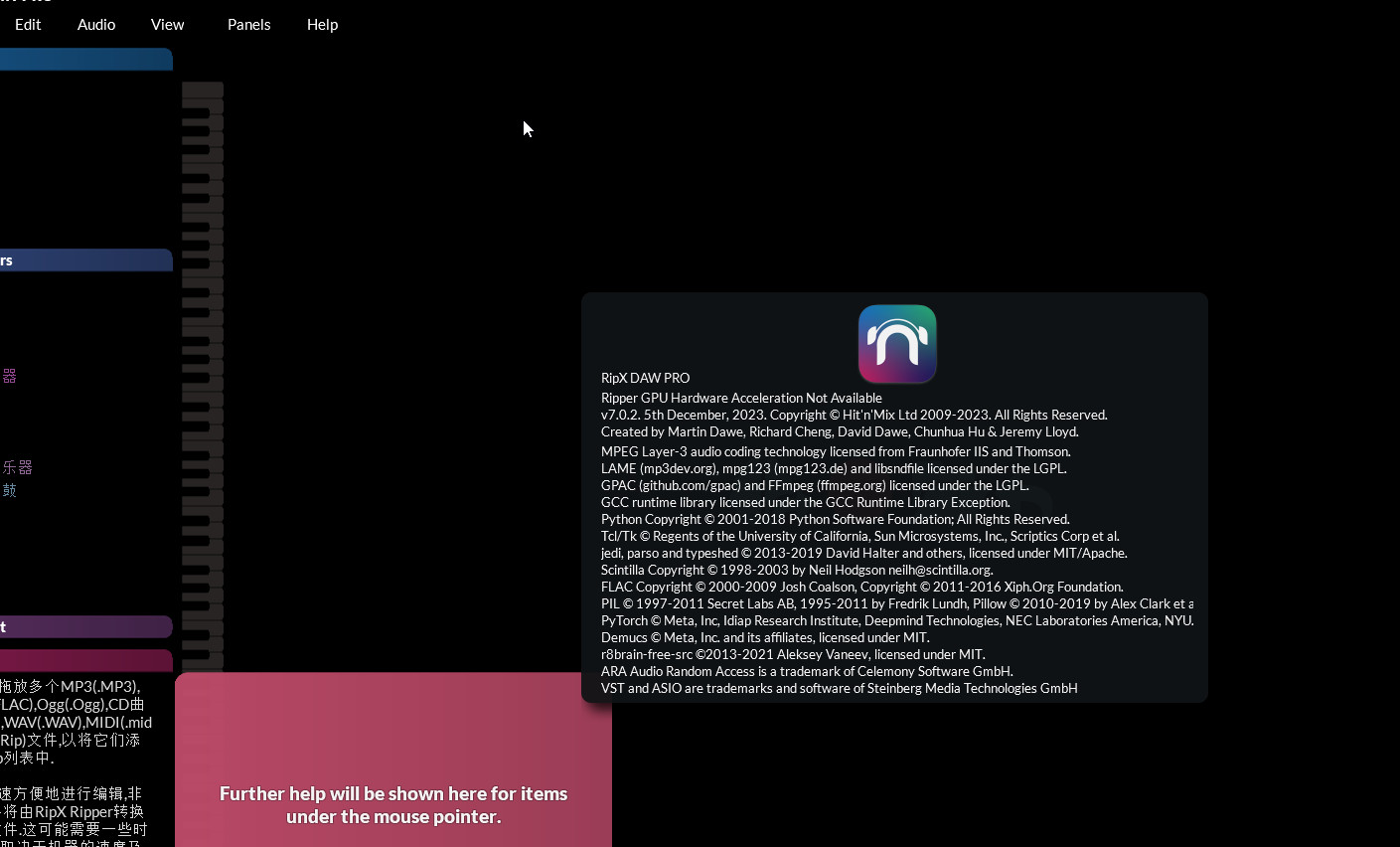
Task: Collapse the purple panel header ending in "t"
Action: [x=85, y=626]
